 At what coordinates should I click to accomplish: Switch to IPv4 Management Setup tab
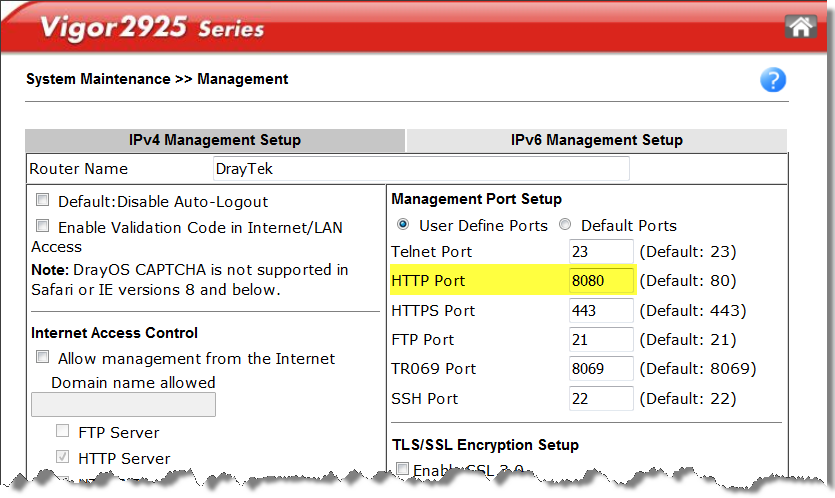tap(215, 140)
